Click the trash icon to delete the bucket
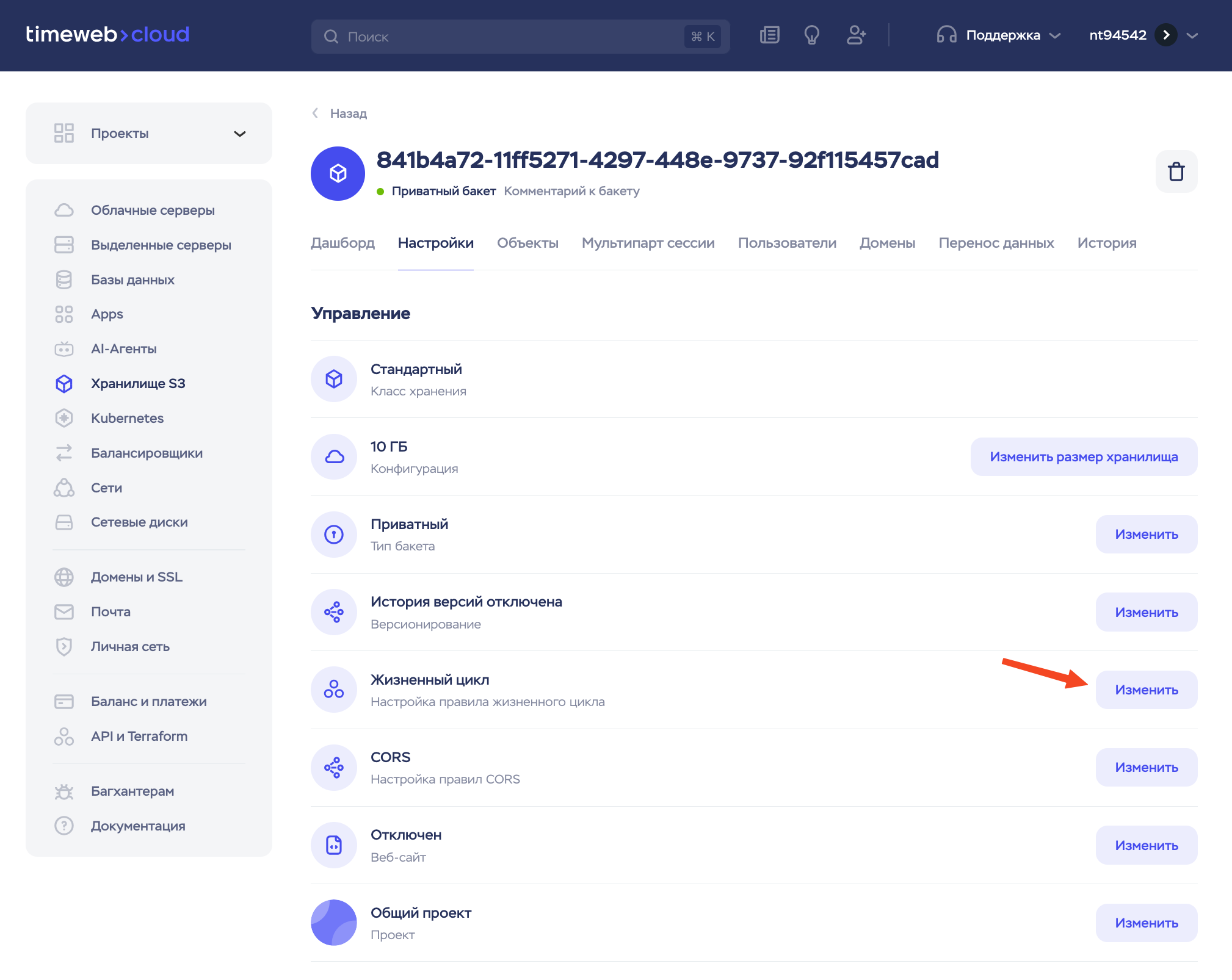The width and height of the screenshot is (1232, 980). click(1176, 171)
